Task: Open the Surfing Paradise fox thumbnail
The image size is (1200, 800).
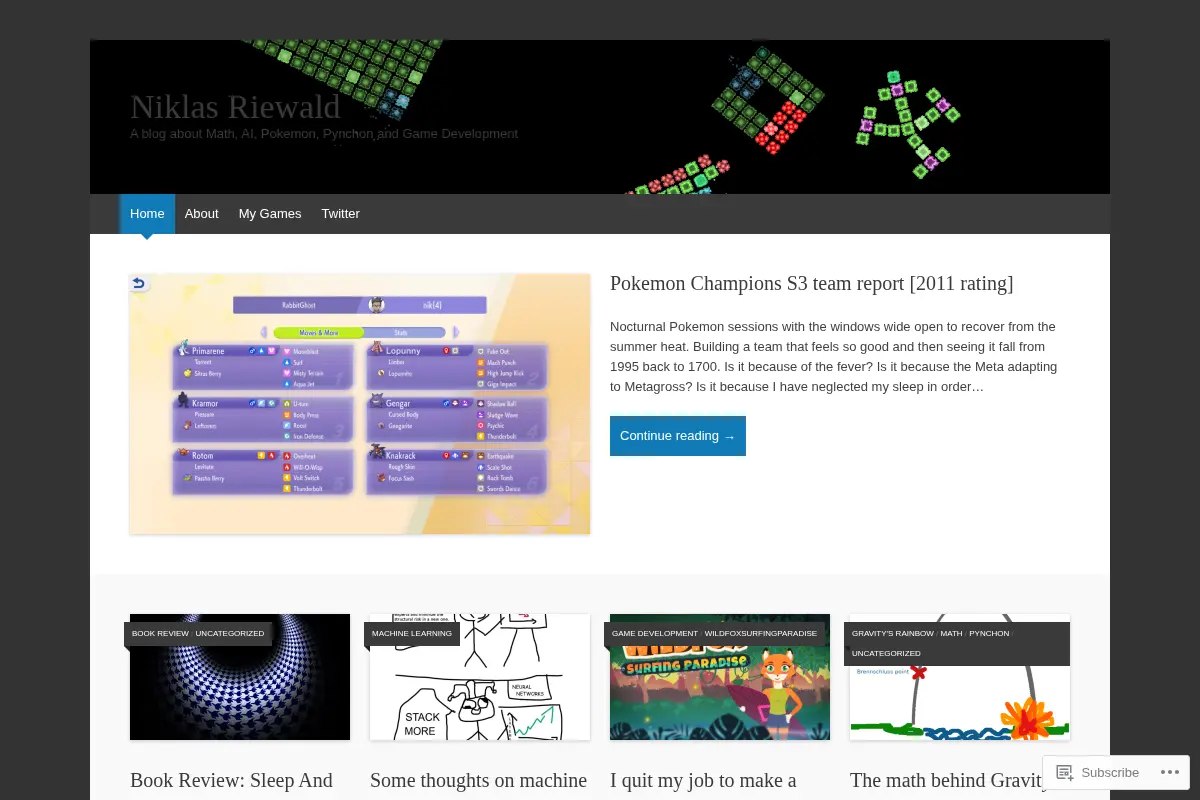Action: pos(720,677)
